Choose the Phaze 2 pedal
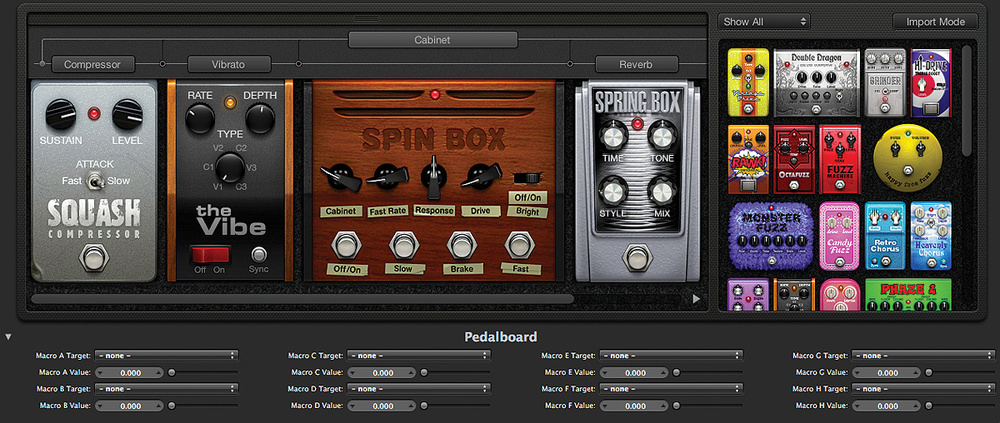Viewport: 1000px width, 423px height. (908, 294)
